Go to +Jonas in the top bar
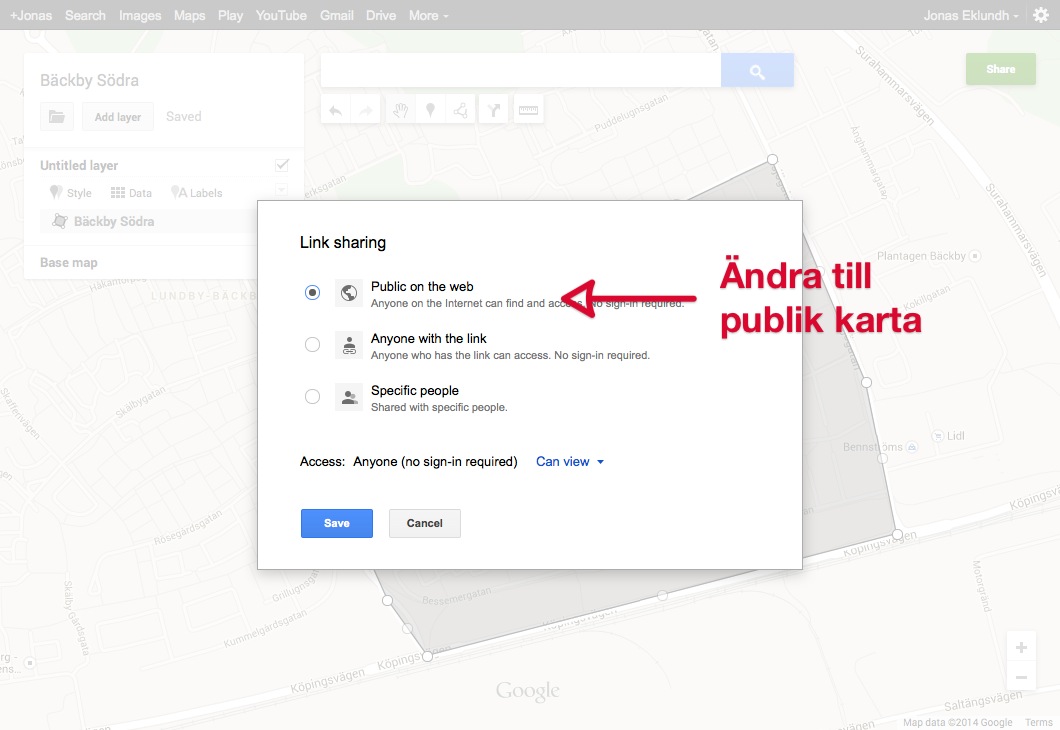The height and width of the screenshot is (730, 1060). (x=31, y=15)
